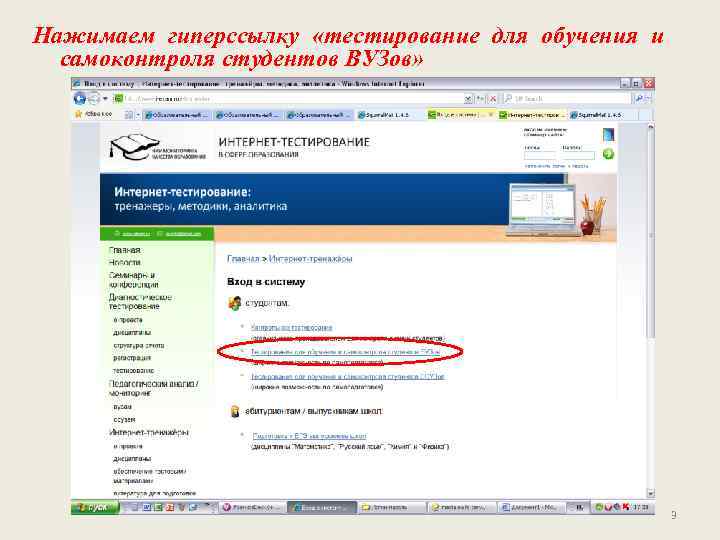The width and height of the screenshot is (720, 540).
Task: Open Новости in left sidebar menu
Action: click(x=124, y=262)
